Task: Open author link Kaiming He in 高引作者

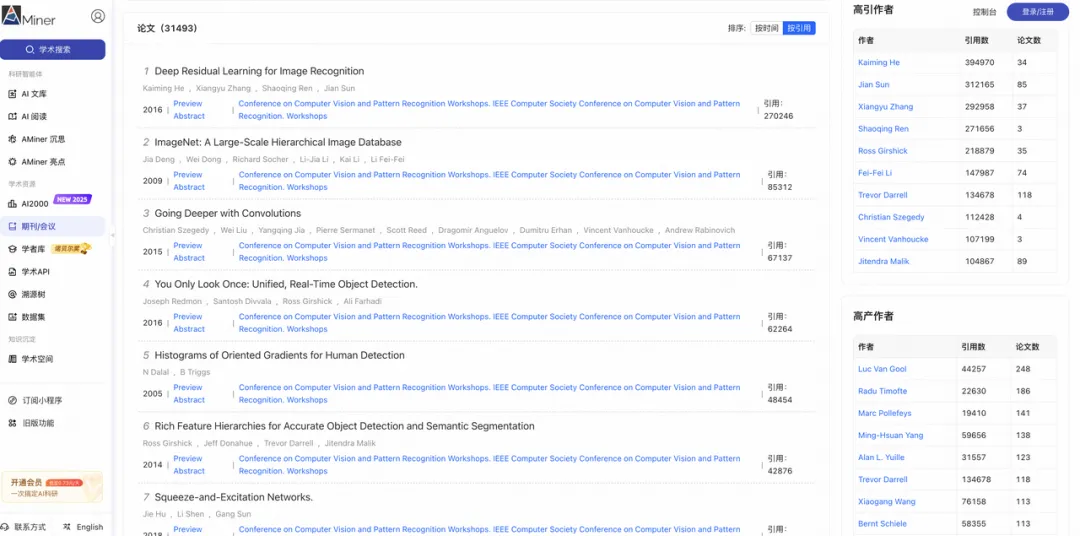Action: coord(879,63)
